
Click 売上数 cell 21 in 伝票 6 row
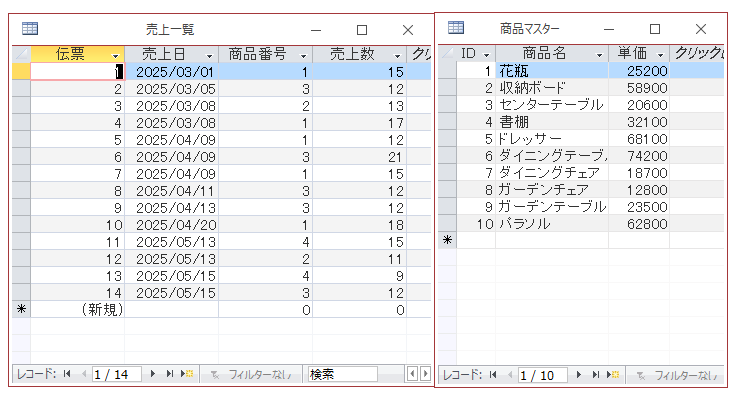(360, 157)
